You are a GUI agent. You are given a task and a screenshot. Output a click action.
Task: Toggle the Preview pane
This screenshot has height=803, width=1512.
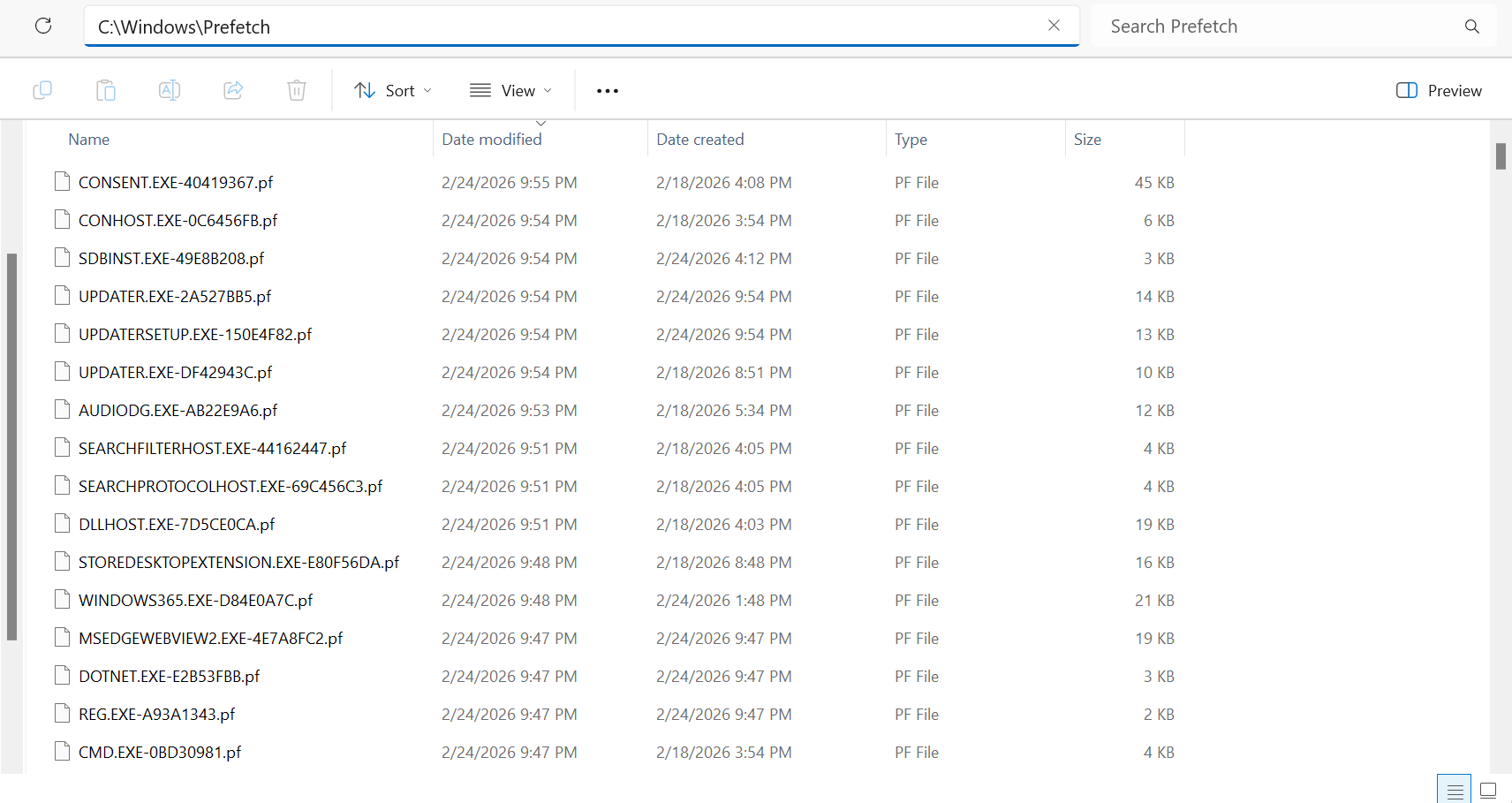click(1439, 90)
